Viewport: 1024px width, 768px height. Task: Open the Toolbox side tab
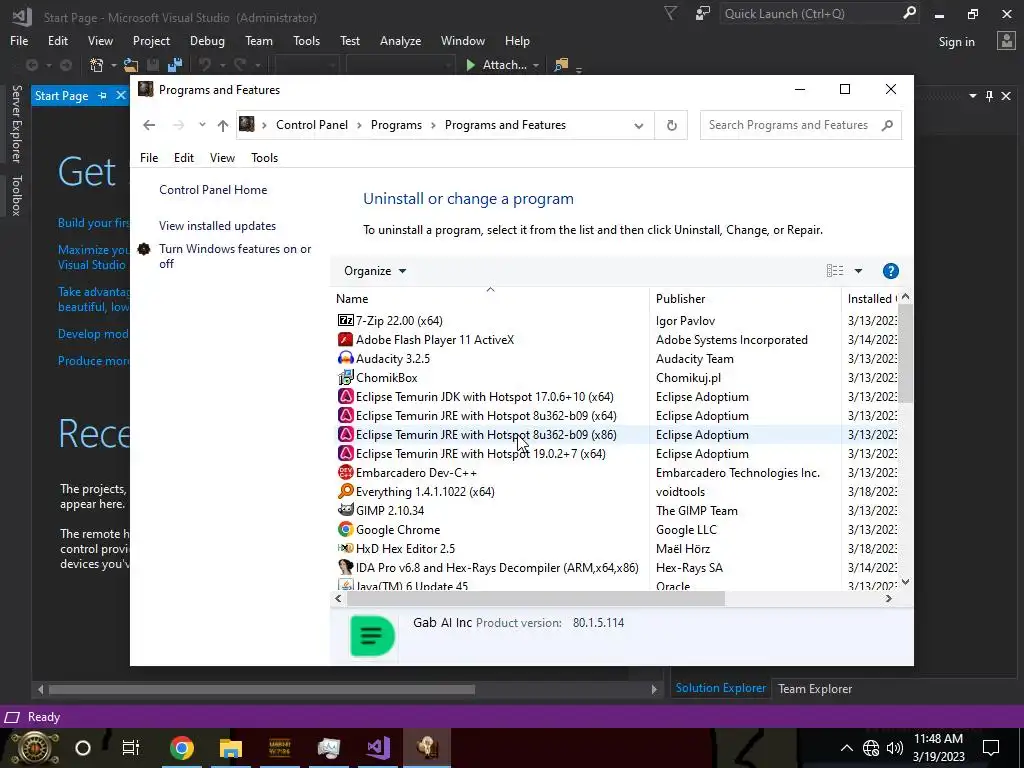coord(16,195)
